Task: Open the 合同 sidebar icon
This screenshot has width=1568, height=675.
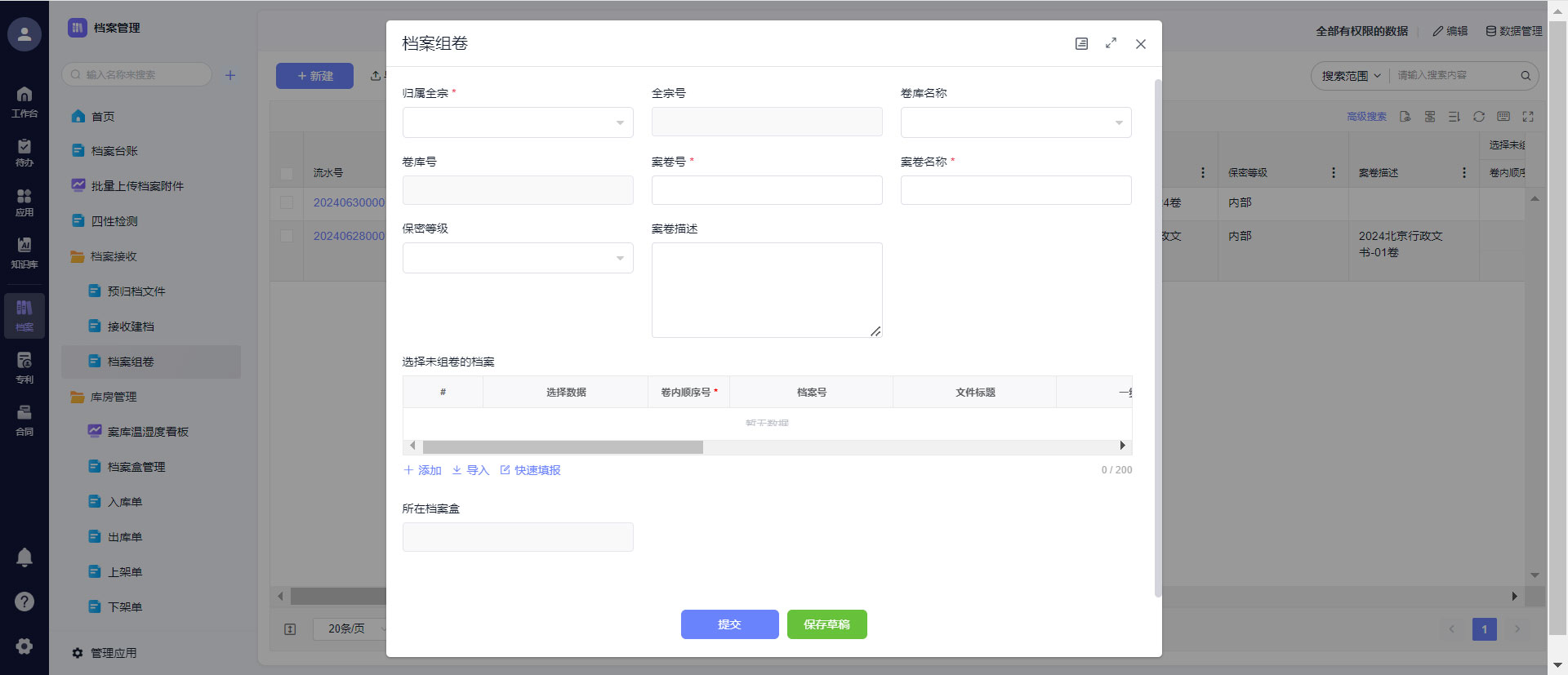Action: click(x=24, y=420)
